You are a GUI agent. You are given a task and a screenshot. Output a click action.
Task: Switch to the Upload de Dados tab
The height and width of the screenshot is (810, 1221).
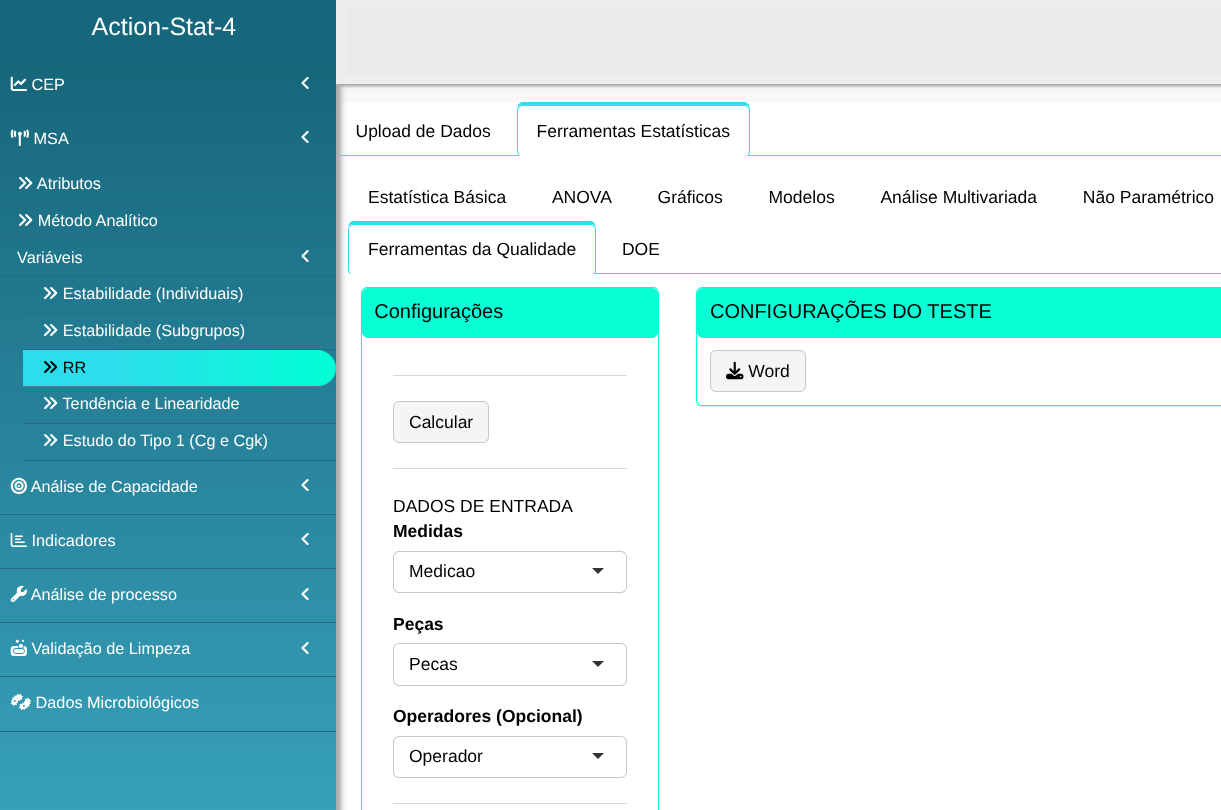pyautogui.click(x=423, y=131)
